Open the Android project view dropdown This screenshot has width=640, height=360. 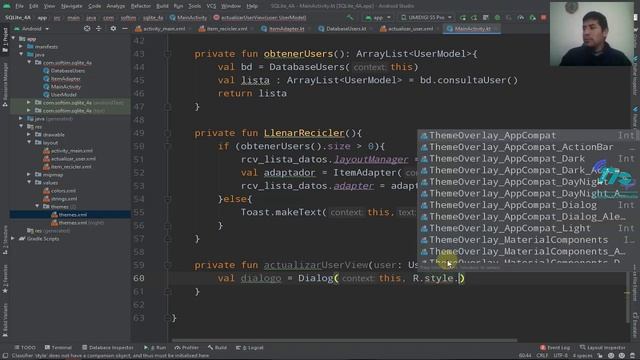pos(32,29)
